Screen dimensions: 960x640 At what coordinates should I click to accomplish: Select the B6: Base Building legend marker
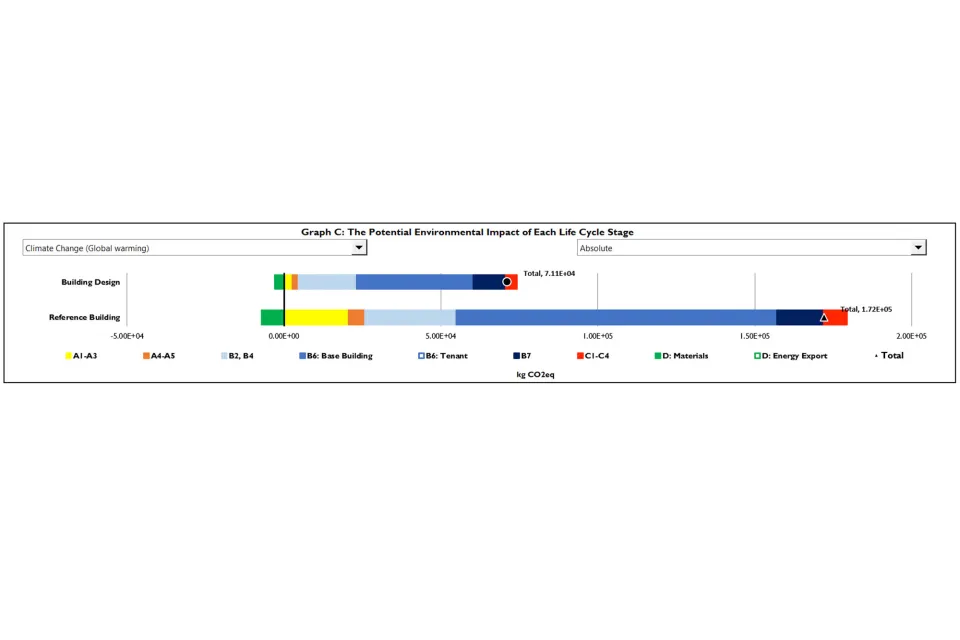click(302, 356)
